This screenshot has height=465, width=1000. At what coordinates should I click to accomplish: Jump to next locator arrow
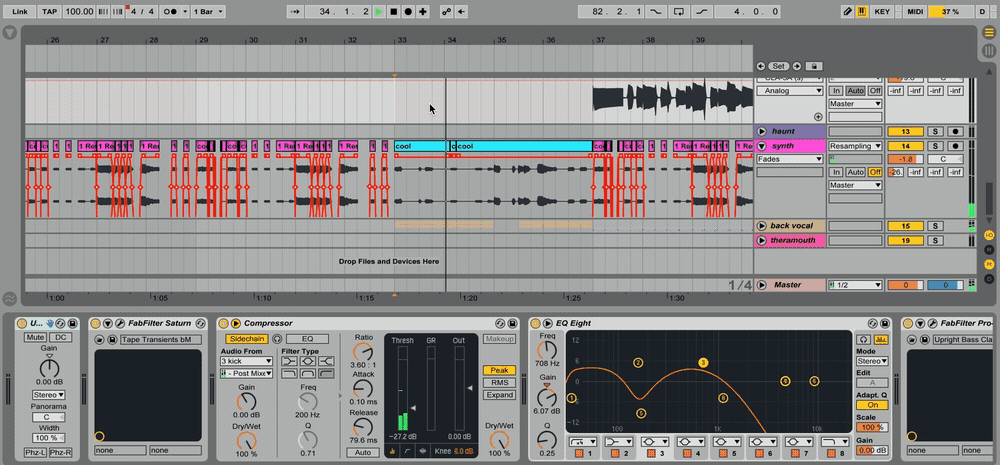[x=797, y=66]
